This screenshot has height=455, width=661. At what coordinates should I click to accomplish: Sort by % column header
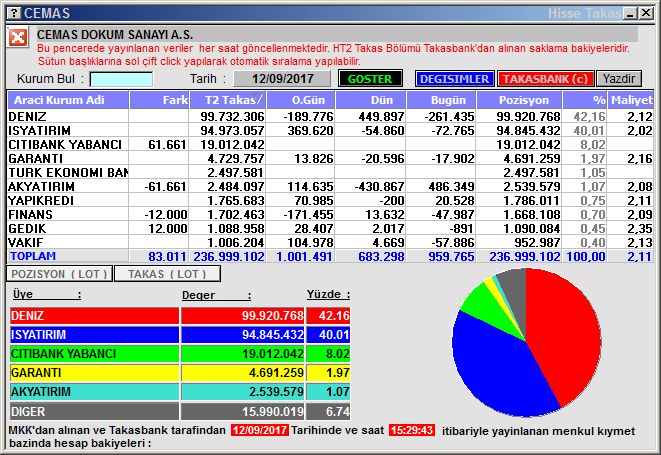[x=585, y=100]
